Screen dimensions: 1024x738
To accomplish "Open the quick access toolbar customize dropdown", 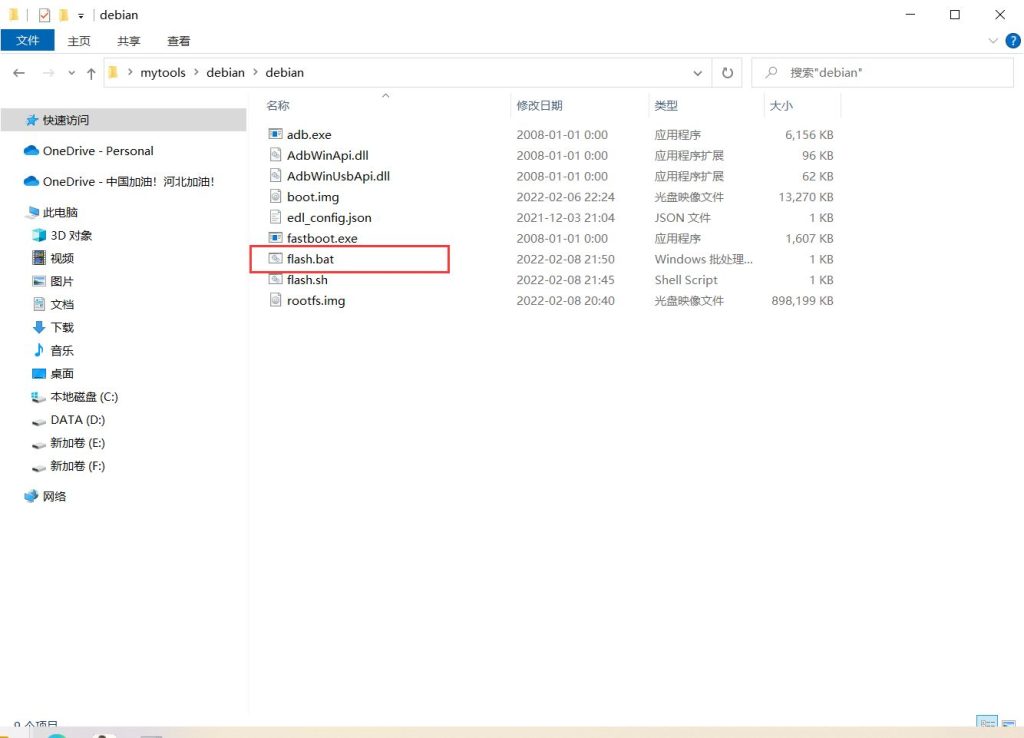I will [x=81, y=16].
